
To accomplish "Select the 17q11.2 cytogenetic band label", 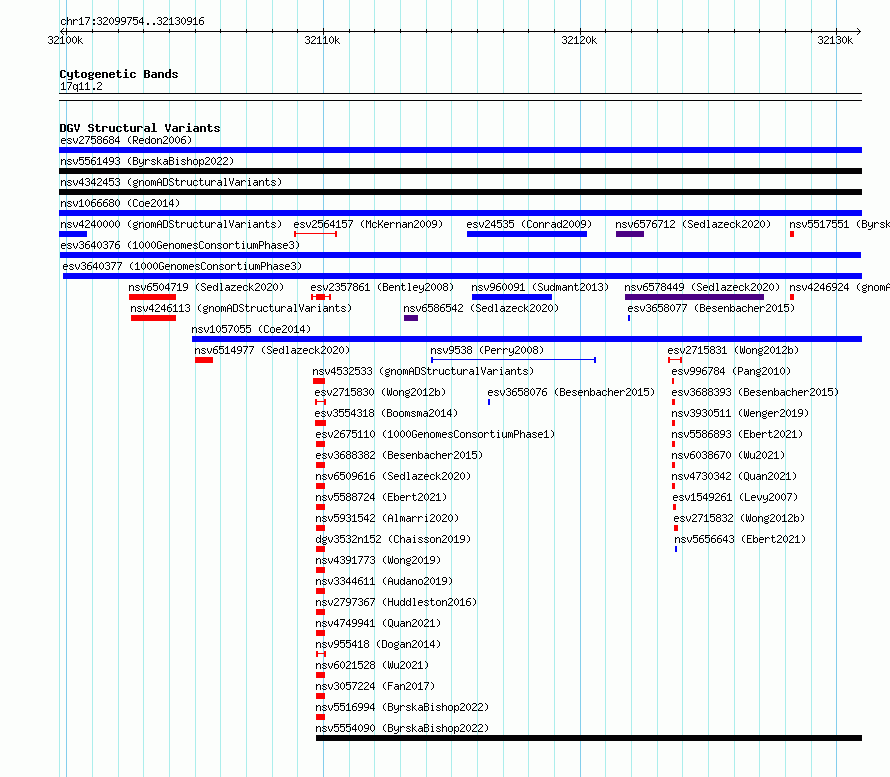I will point(81,86).
